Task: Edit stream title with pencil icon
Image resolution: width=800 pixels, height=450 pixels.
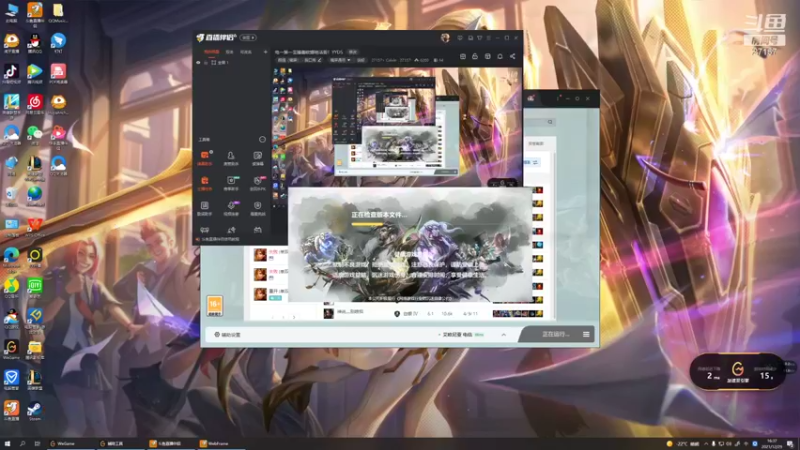Action: pos(319,60)
